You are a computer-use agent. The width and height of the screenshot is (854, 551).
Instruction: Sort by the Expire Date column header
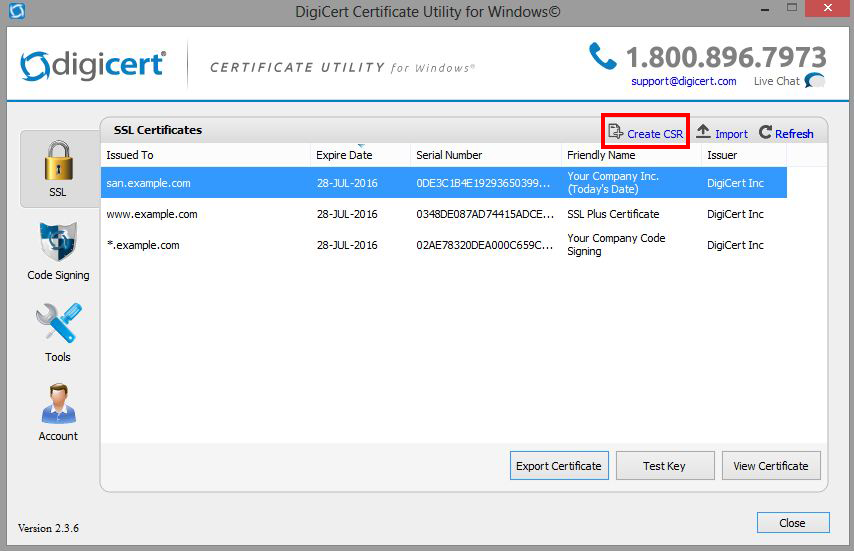(360, 155)
